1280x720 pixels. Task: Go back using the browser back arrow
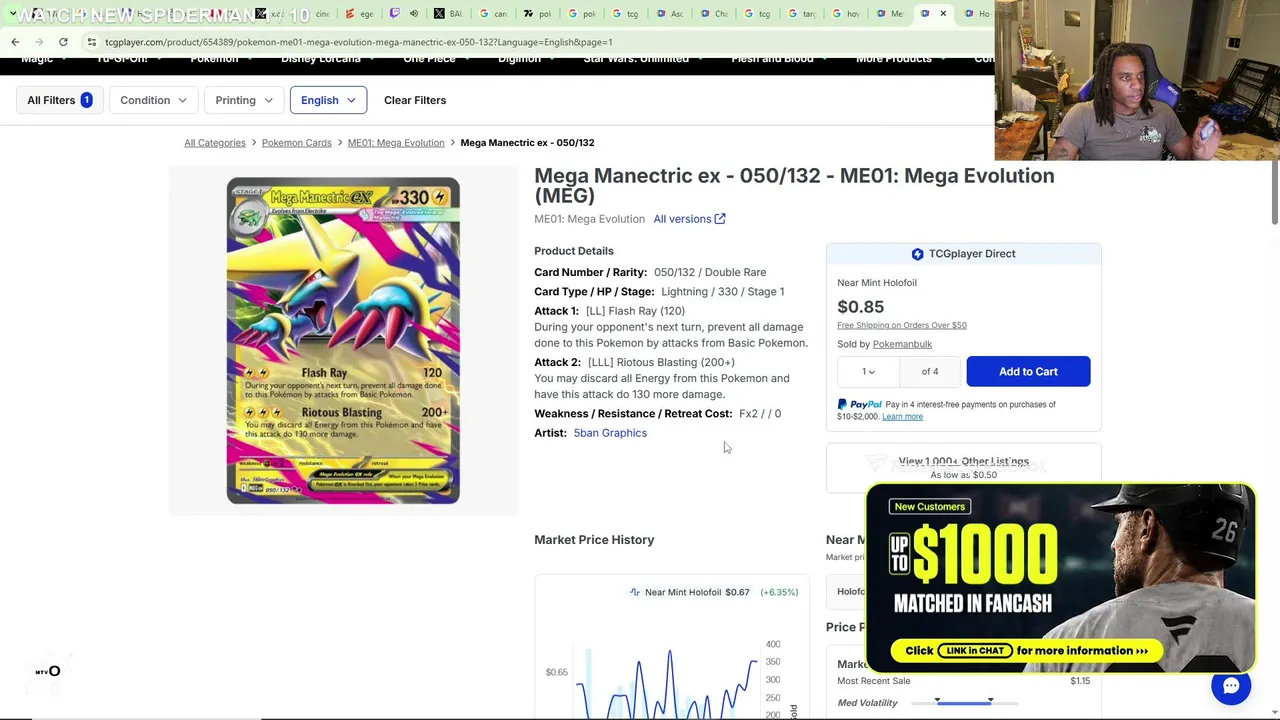(x=15, y=42)
